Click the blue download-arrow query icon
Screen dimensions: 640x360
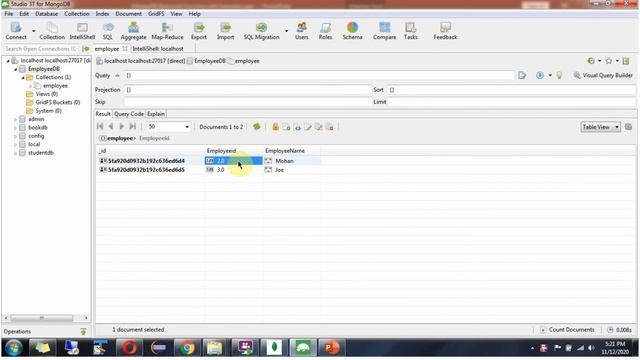coord(540,76)
